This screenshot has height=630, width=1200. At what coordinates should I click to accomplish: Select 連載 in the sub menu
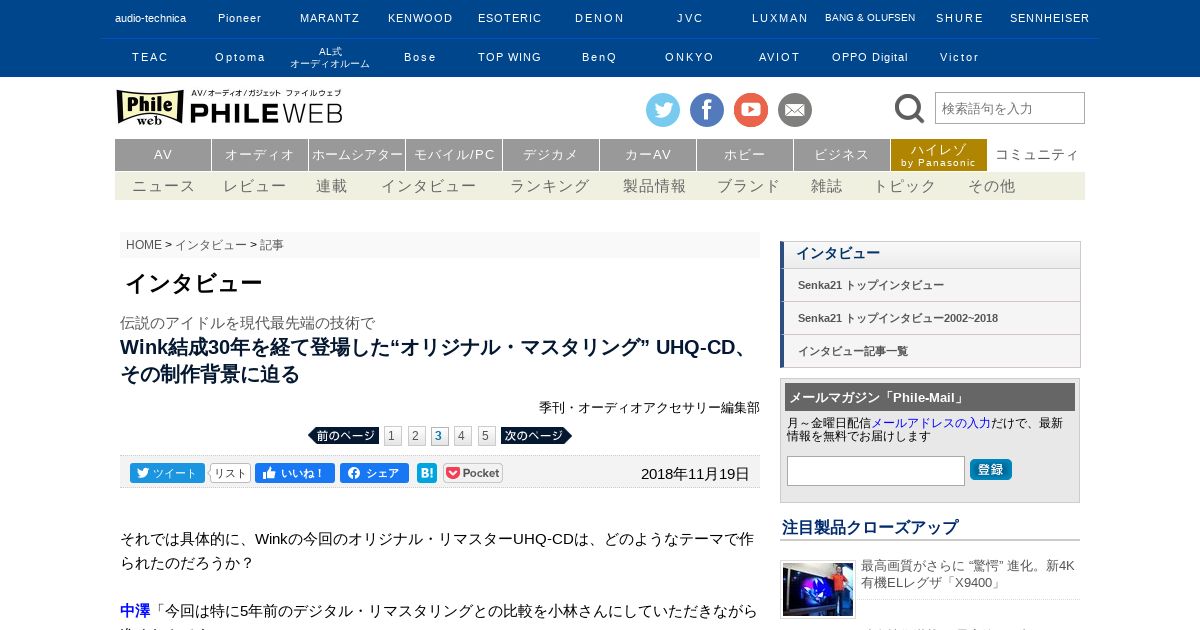(x=332, y=186)
